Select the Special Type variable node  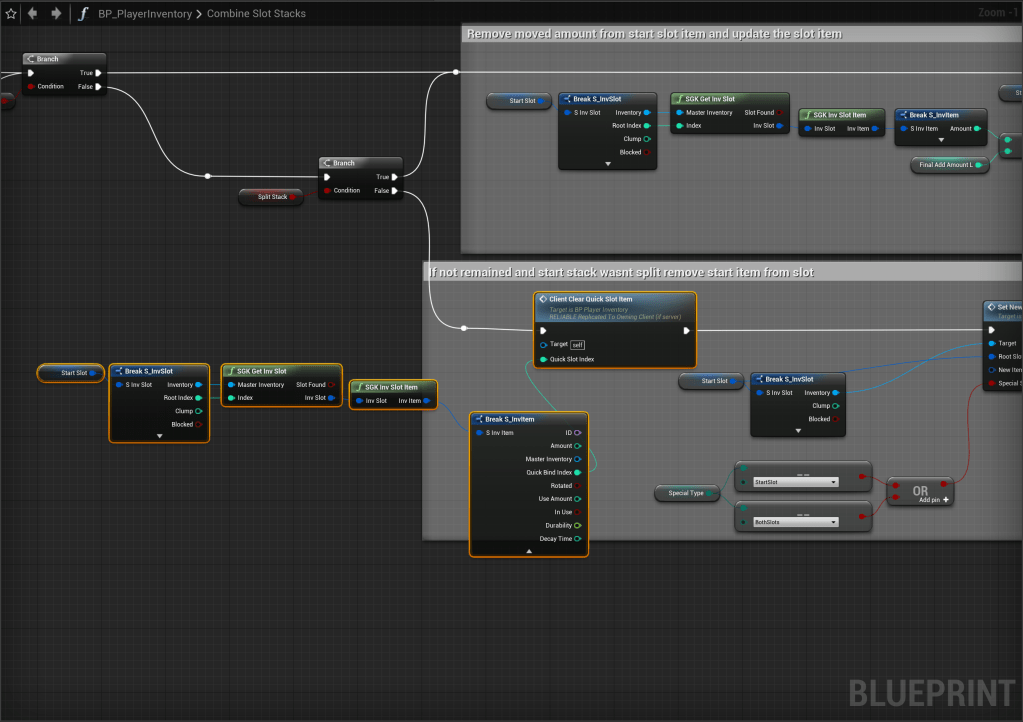(686, 493)
